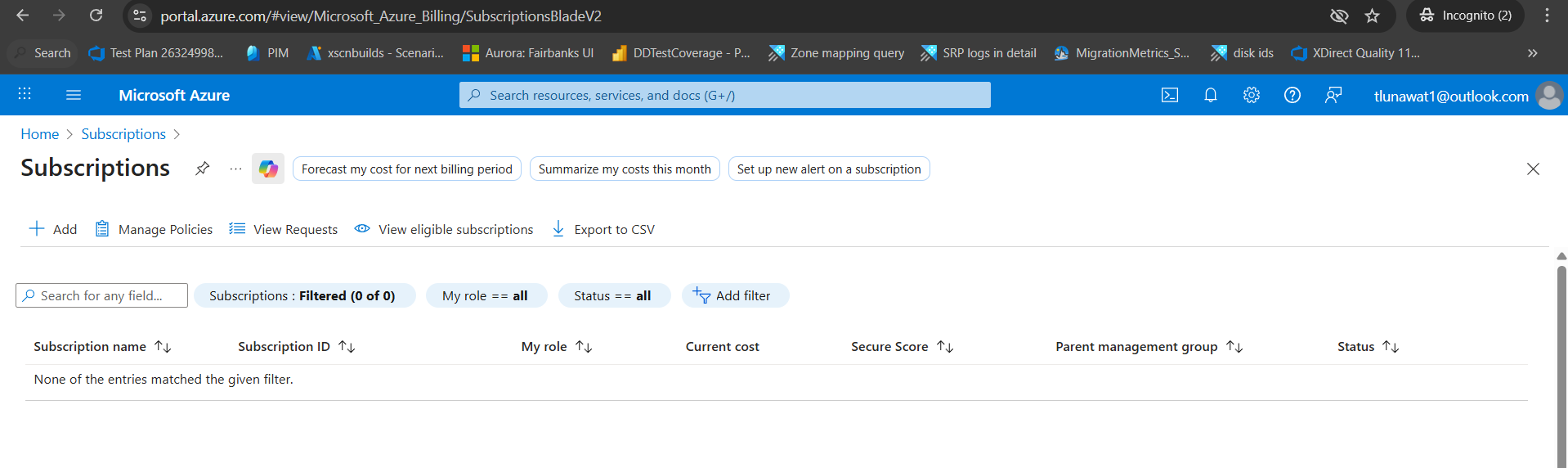Click the Search resources, services, and docs box
The image size is (1568, 468).
[724, 95]
